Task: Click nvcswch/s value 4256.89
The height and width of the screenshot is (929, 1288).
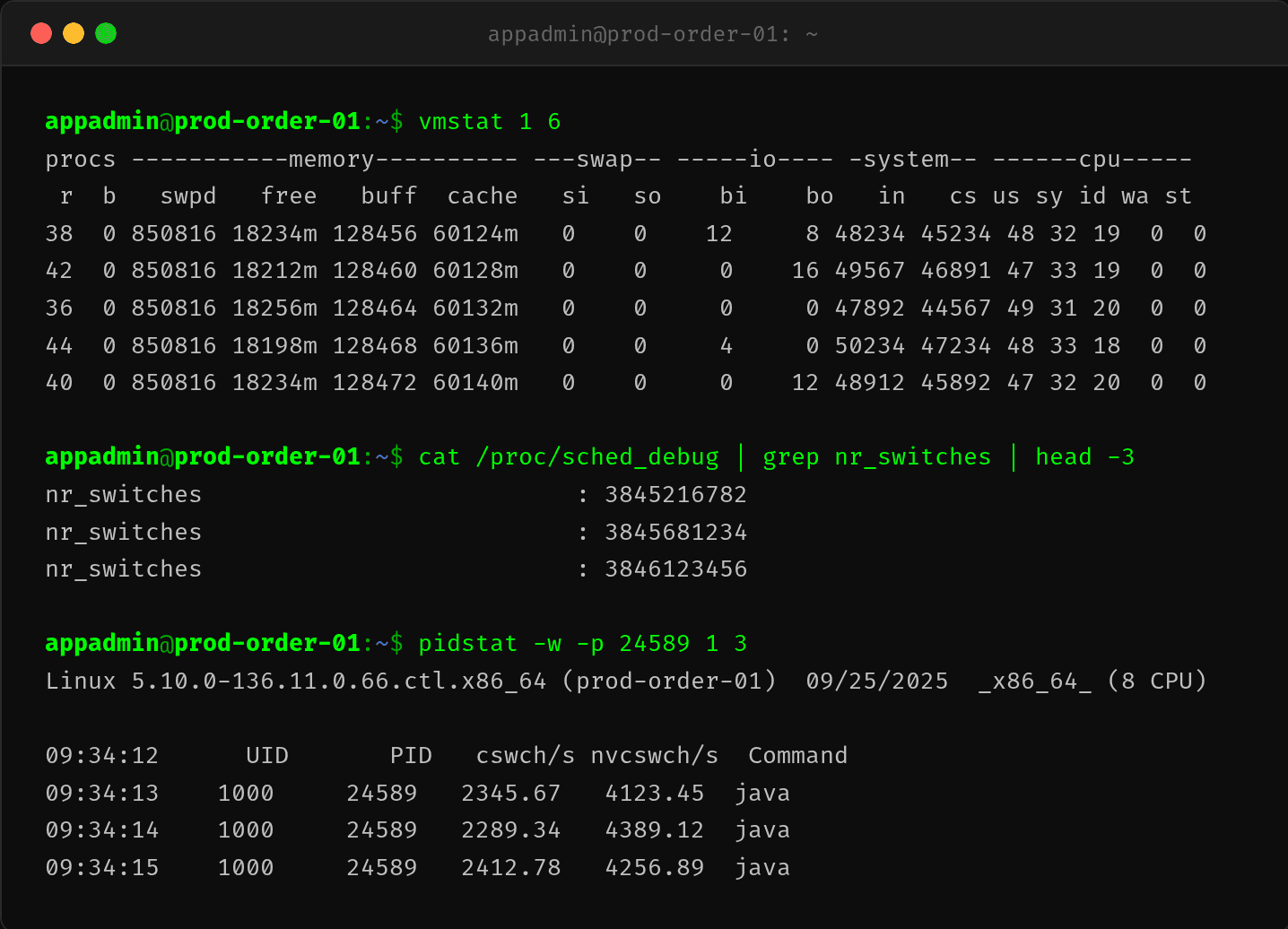Action: click(655, 867)
